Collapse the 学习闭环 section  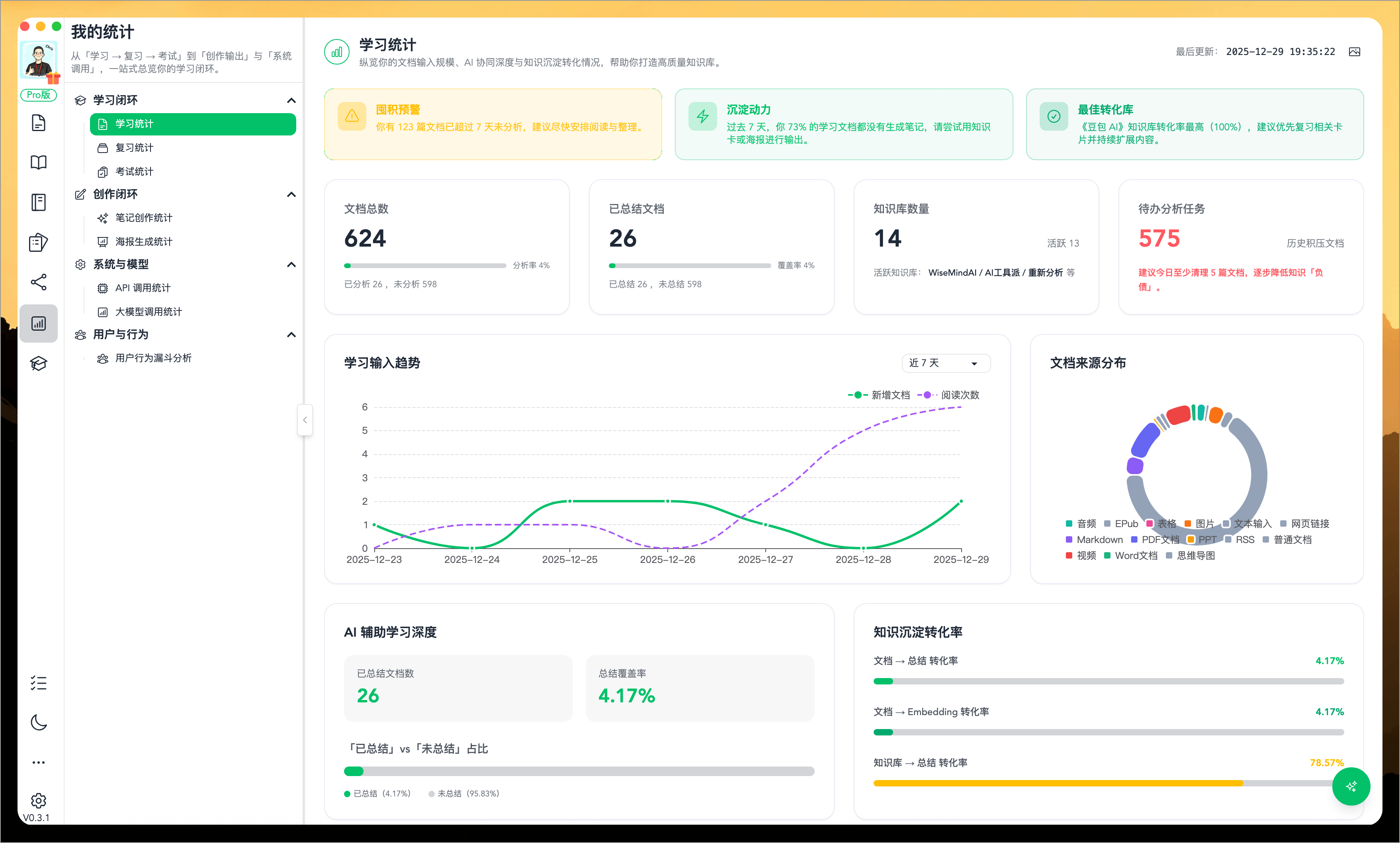291,100
